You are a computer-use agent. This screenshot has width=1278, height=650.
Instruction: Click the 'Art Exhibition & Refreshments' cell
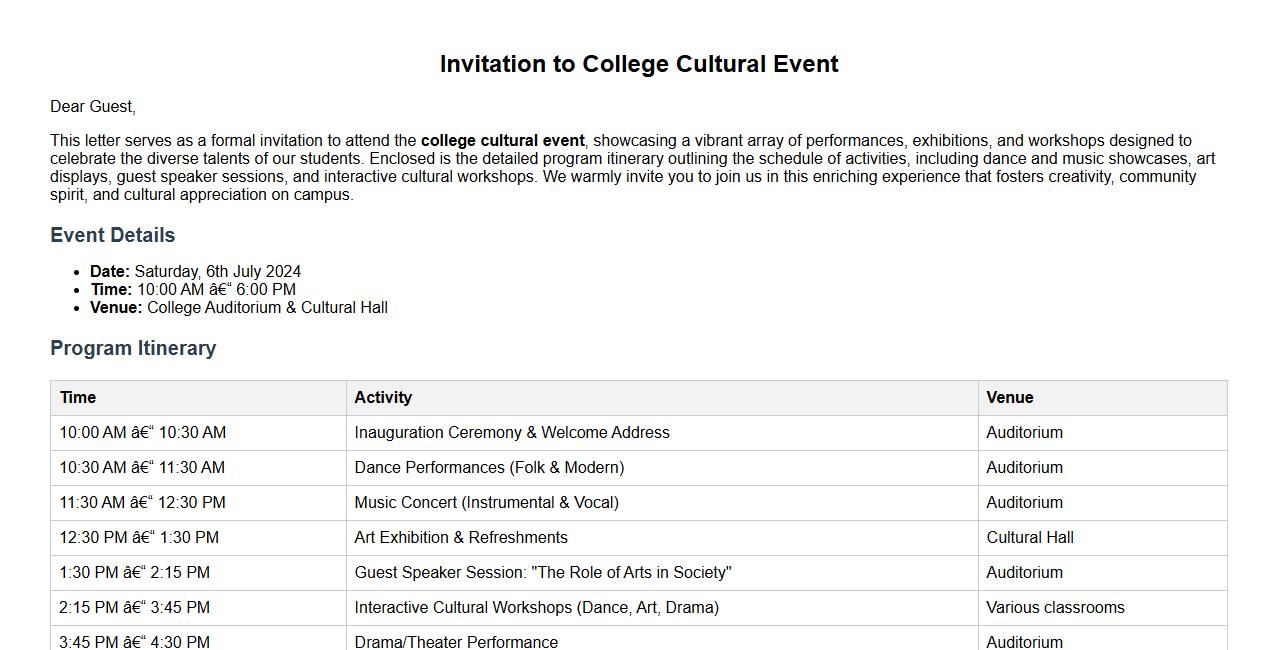[461, 538]
